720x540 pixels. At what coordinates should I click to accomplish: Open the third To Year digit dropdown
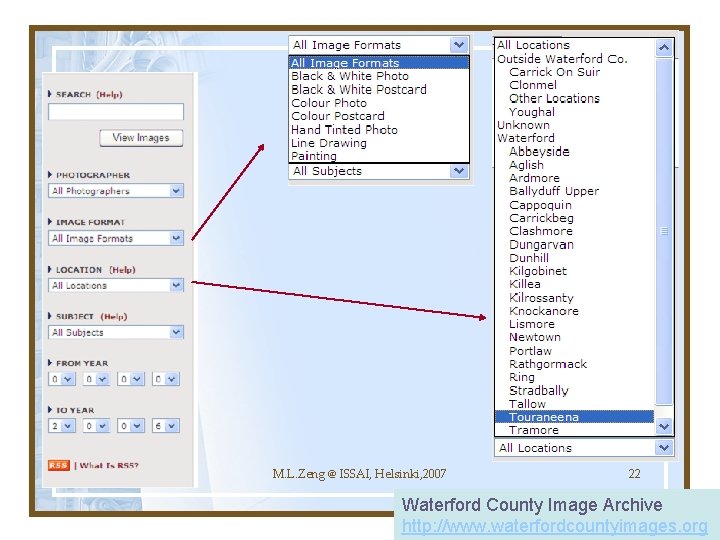pyautogui.click(x=130, y=426)
